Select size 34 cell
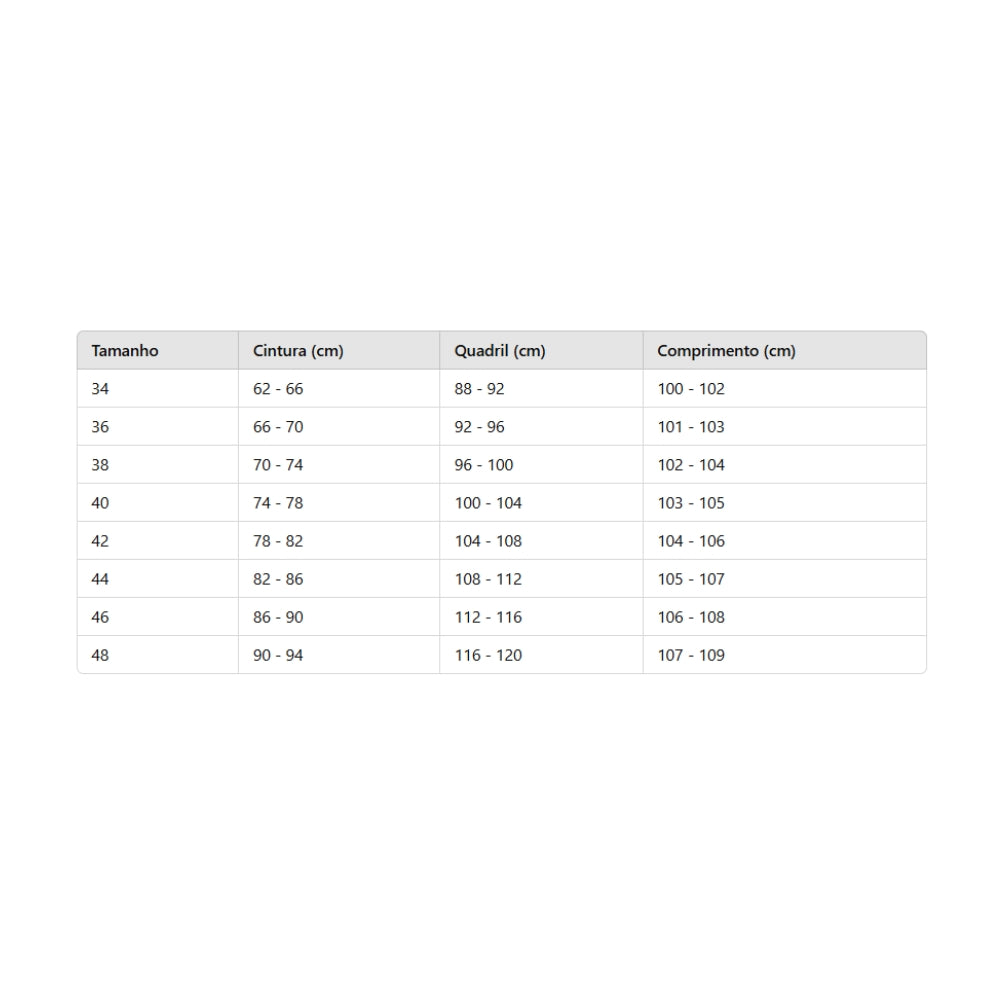Viewport: 1000px width, 1000px height. (x=100, y=389)
